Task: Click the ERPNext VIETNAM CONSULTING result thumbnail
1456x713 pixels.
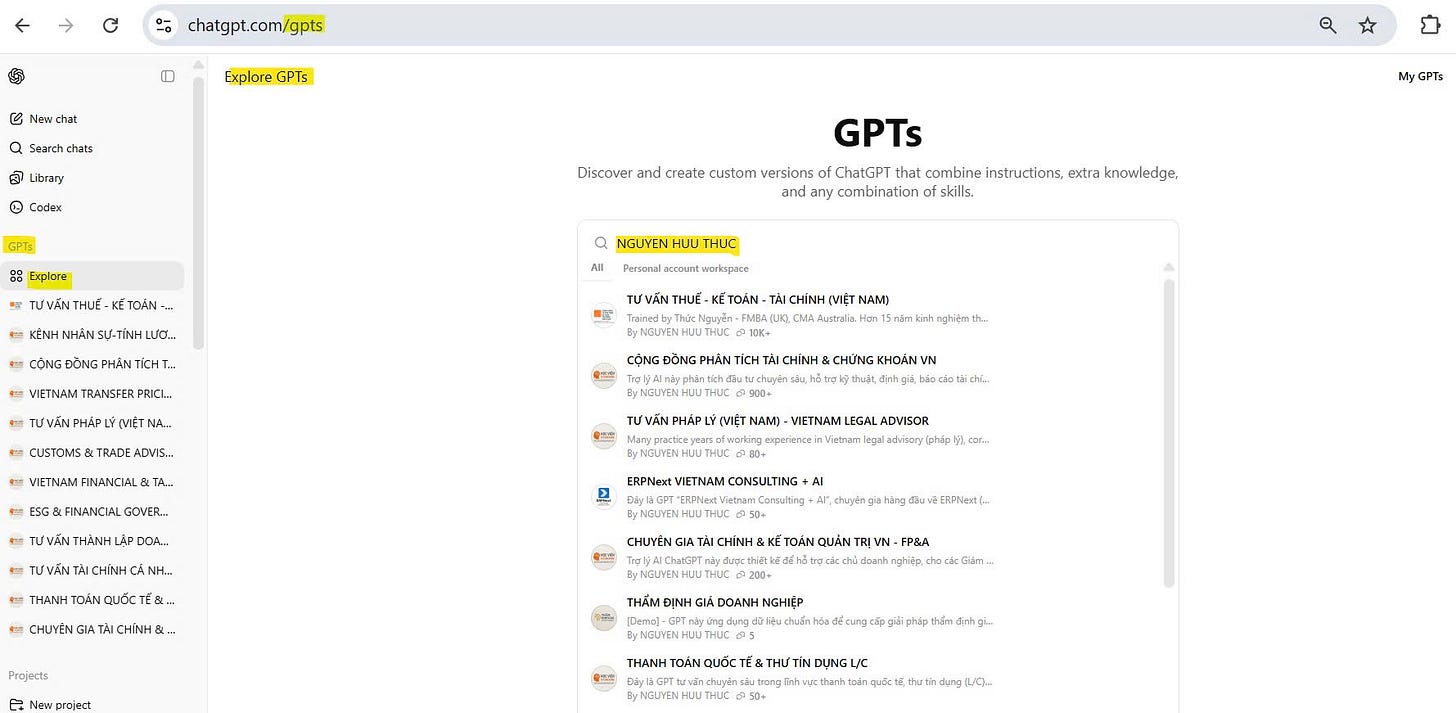Action: click(604, 497)
